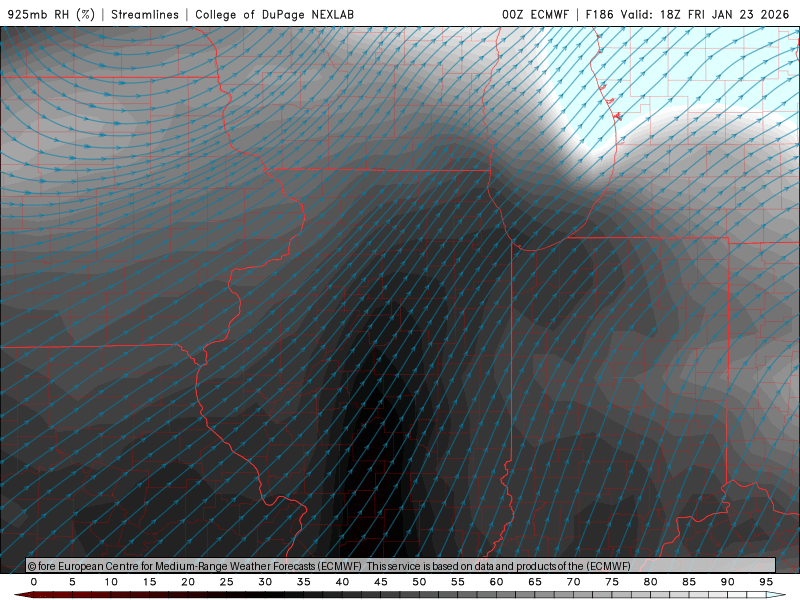Click the "95" label on the color scale
This screenshot has height=600, width=800.
(766, 582)
